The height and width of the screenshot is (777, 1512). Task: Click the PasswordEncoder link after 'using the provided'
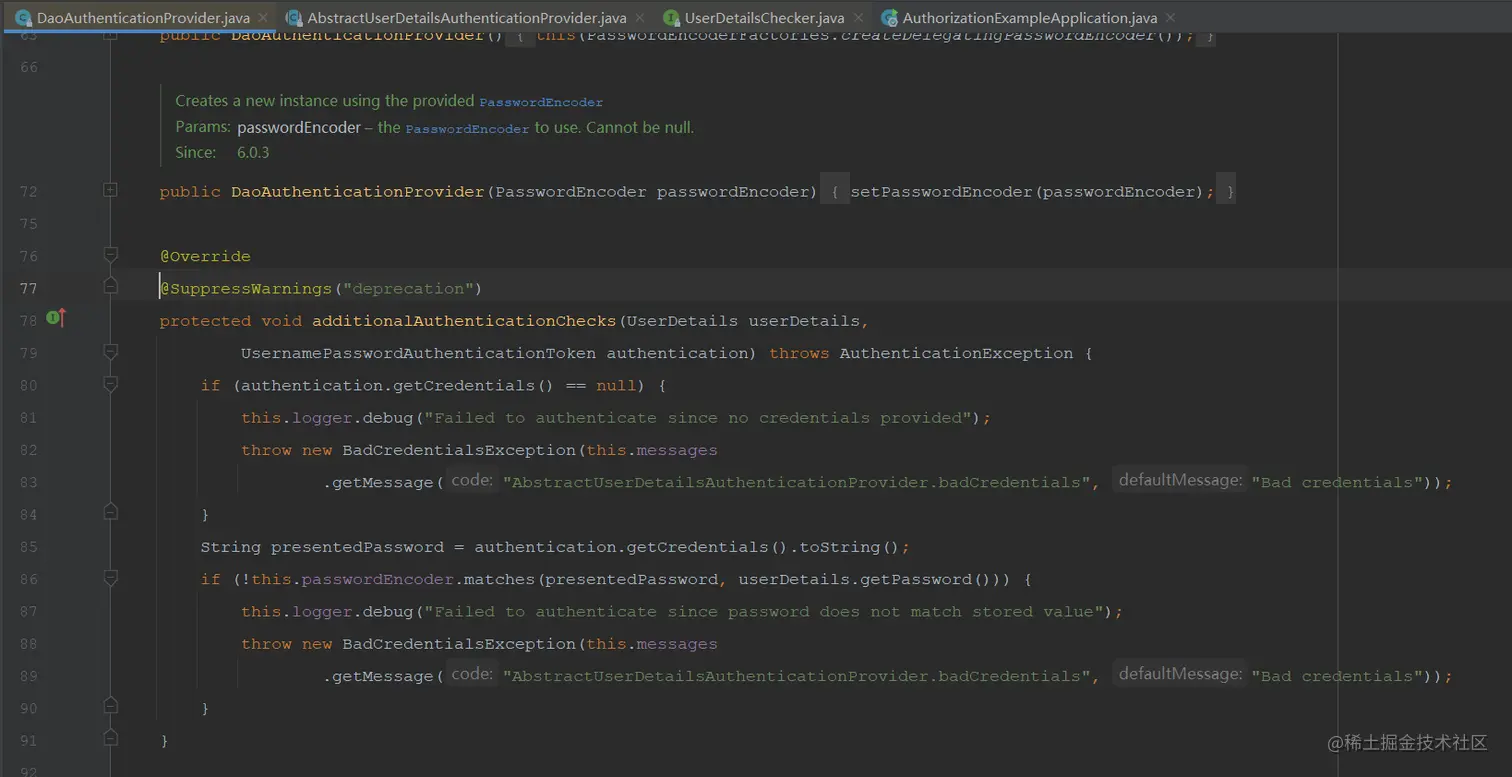click(x=541, y=102)
